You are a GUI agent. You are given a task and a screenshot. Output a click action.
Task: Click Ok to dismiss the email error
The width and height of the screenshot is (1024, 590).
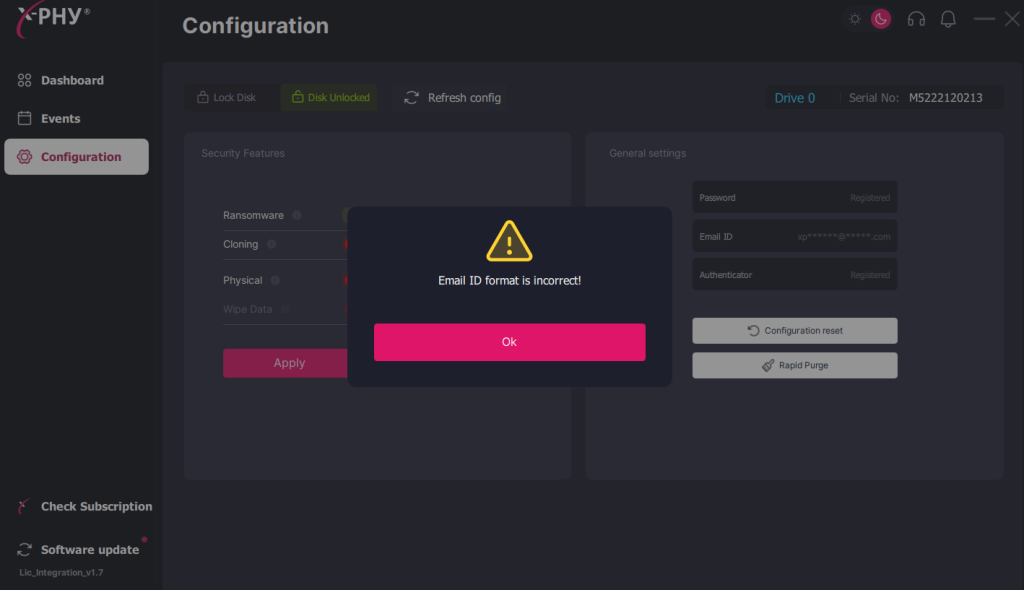tap(509, 342)
